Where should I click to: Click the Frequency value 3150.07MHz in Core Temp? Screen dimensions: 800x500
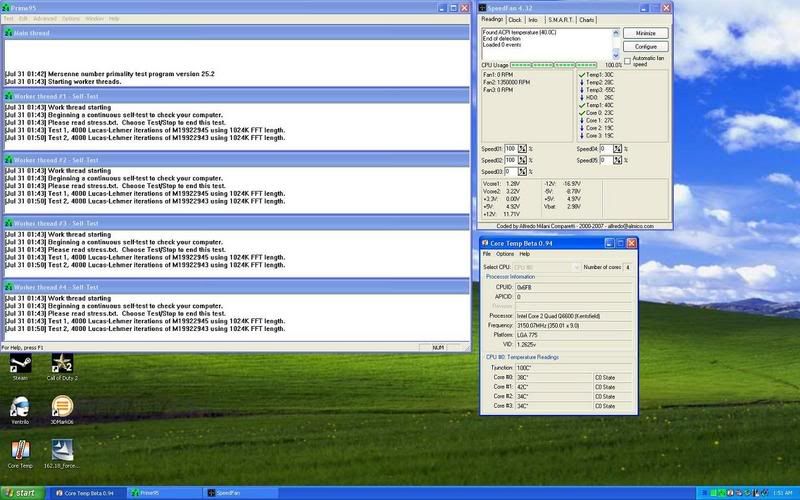[x=573, y=326]
